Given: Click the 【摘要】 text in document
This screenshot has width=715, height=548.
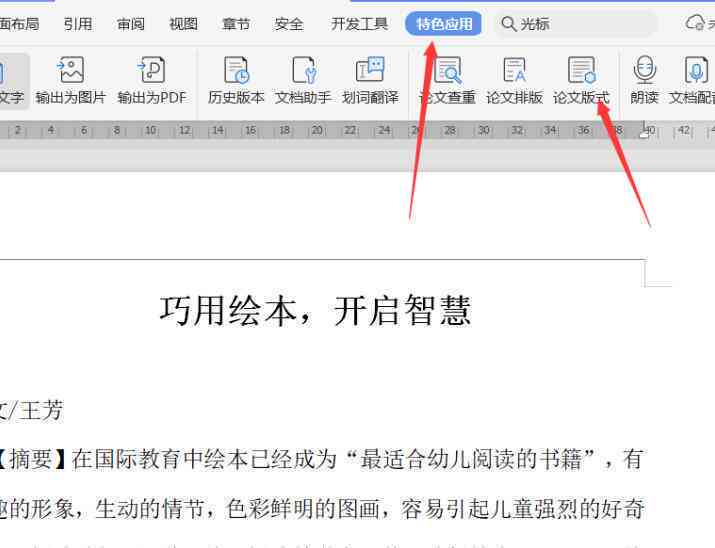Looking at the screenshot, I should 35,459.
